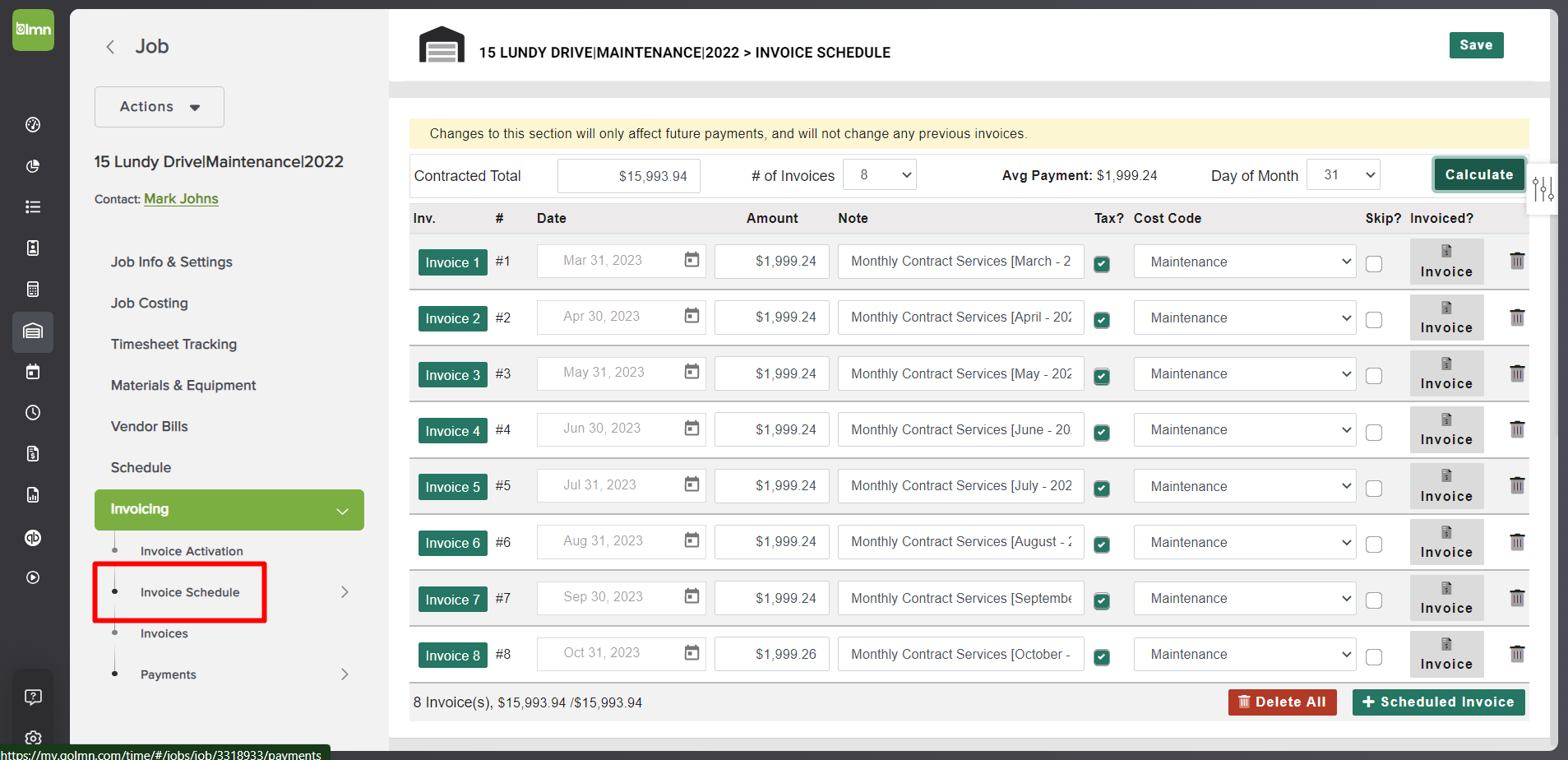Check Skip box for Invoice 1
Image resolution: width=1568 pixels, height=760 pixels.
point(1374,264)
